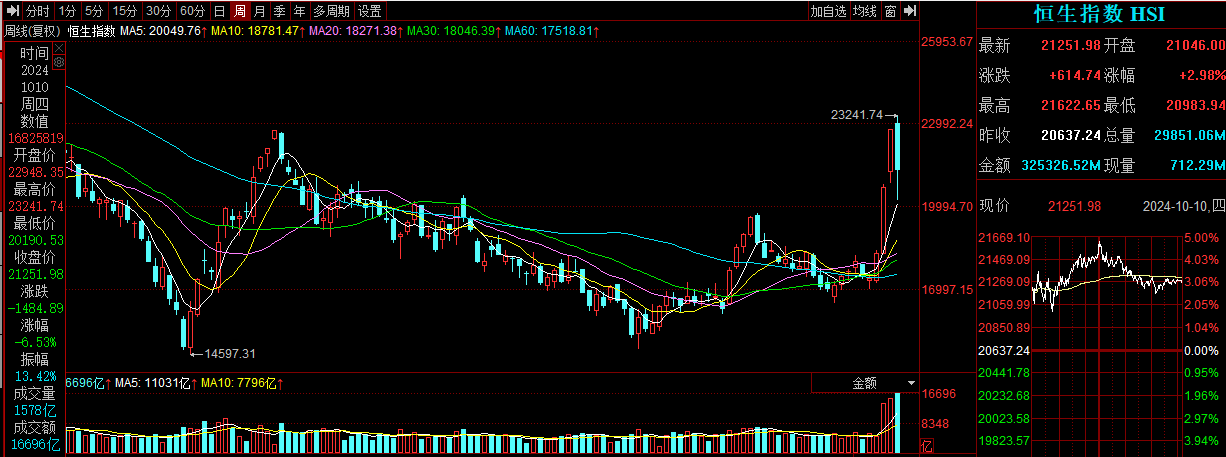Viewport: 1226px width, 457px height.
Task: Select the 5分 period tab
Action: 93,11
